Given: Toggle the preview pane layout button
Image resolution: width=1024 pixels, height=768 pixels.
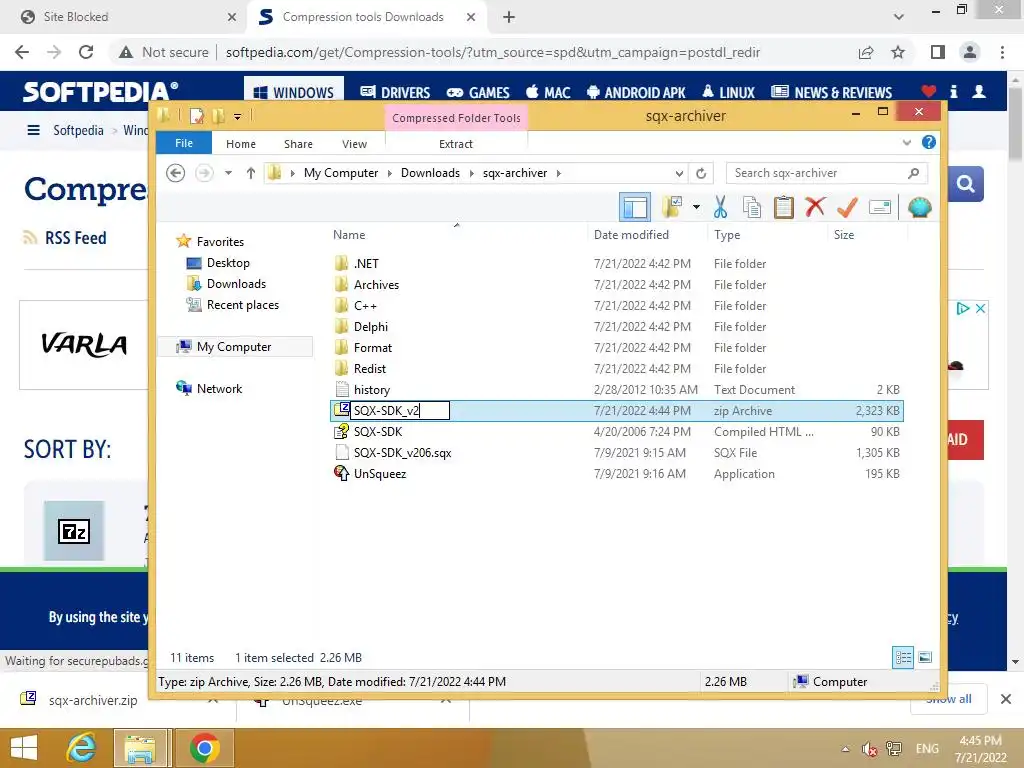Looking at the screenshot, I should point(635,208).
